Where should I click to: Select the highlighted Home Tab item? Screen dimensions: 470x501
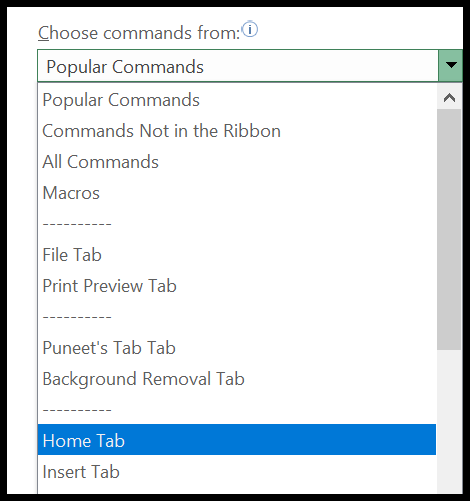point(237,440)
